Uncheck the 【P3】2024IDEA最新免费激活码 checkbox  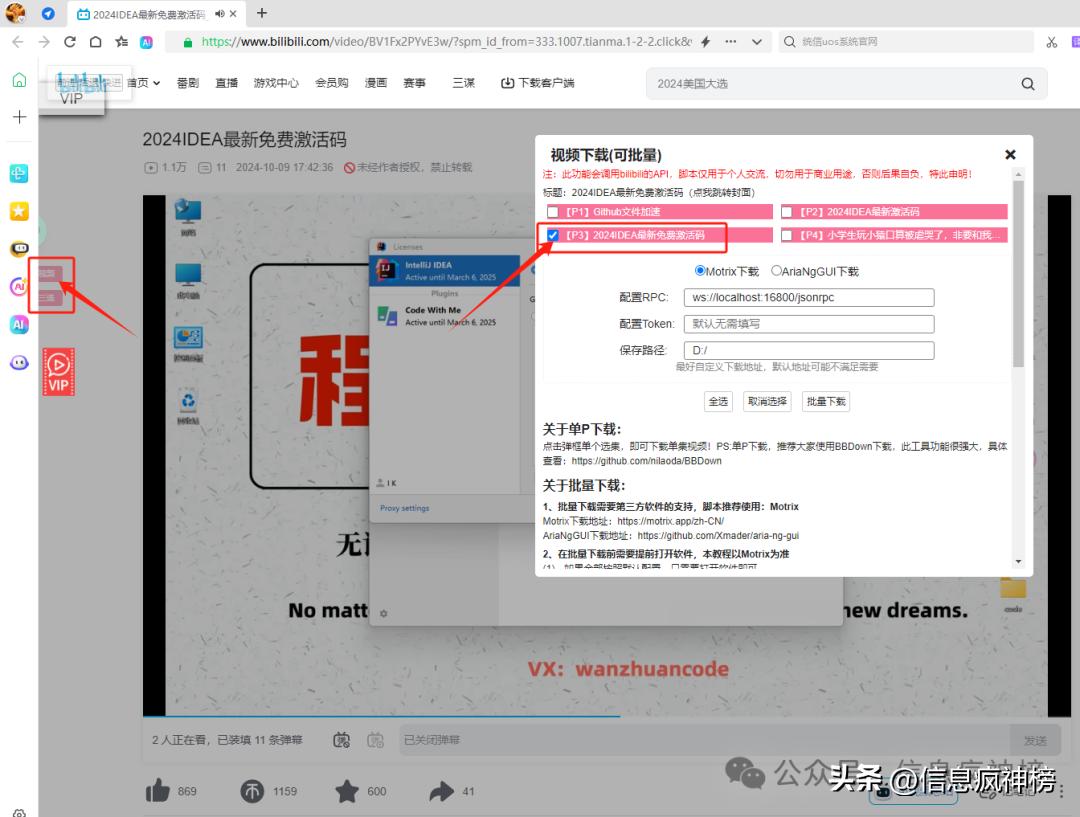[552, 235]
